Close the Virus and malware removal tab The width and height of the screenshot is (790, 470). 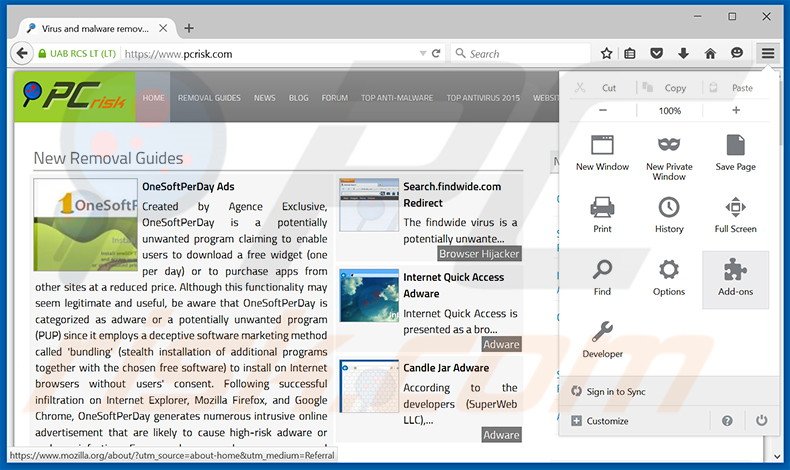(163, 28)
